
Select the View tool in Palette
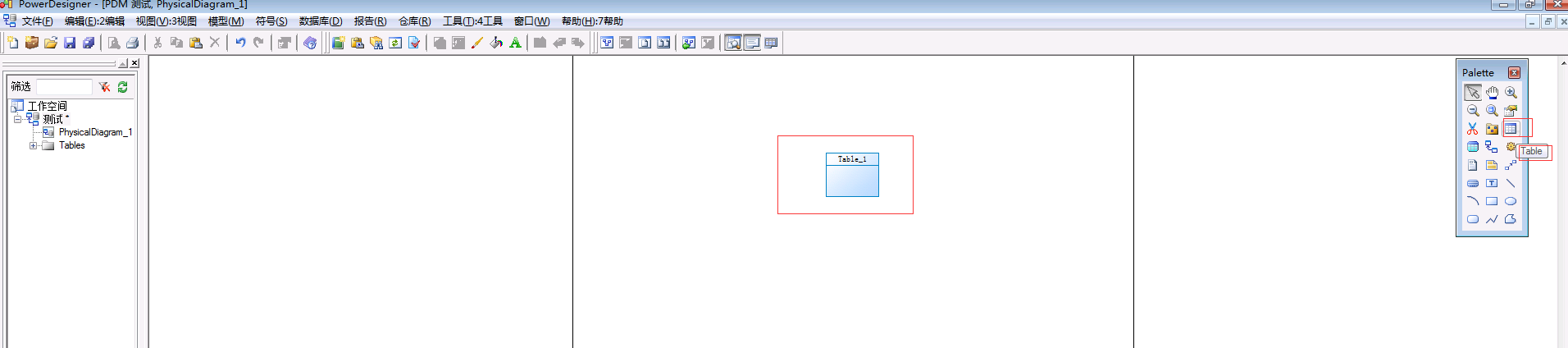pos(1473,147)
